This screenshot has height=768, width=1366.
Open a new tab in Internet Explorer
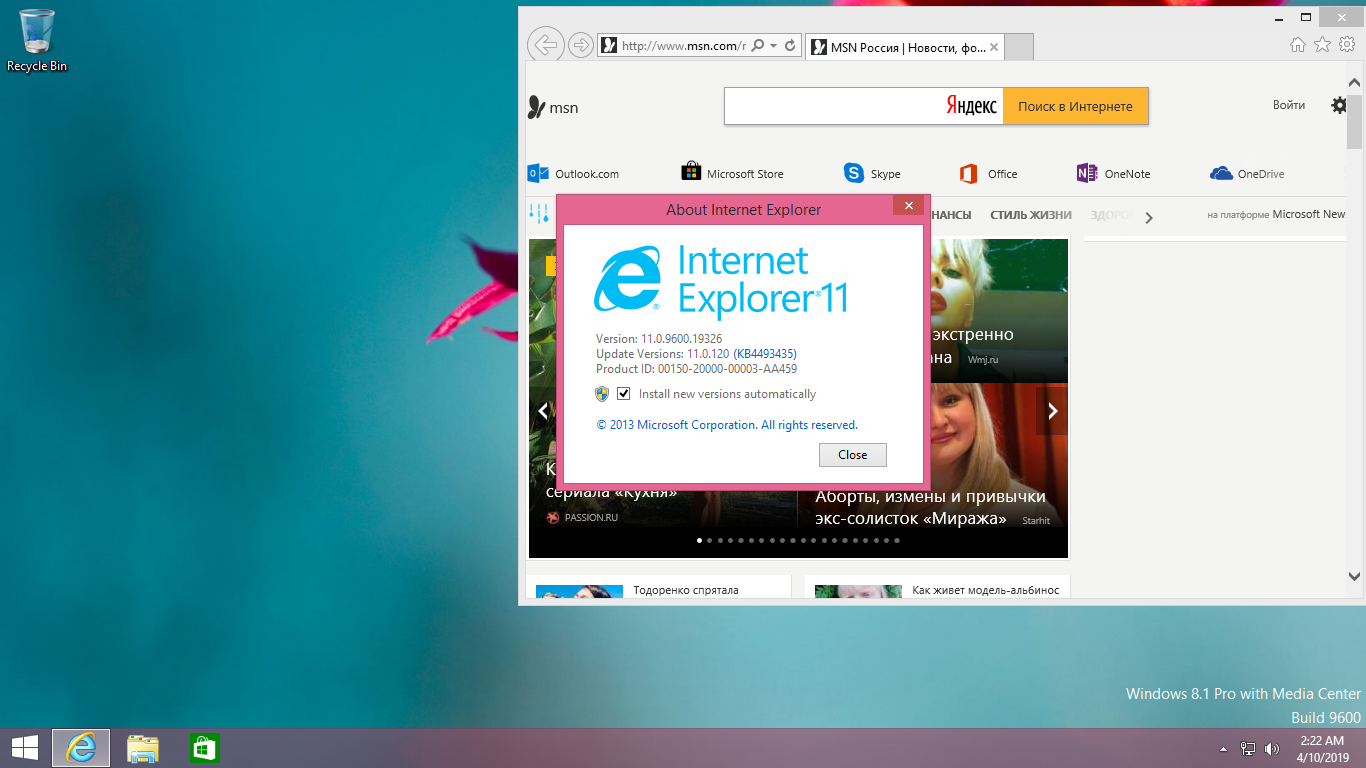[x=1018, y=47]
